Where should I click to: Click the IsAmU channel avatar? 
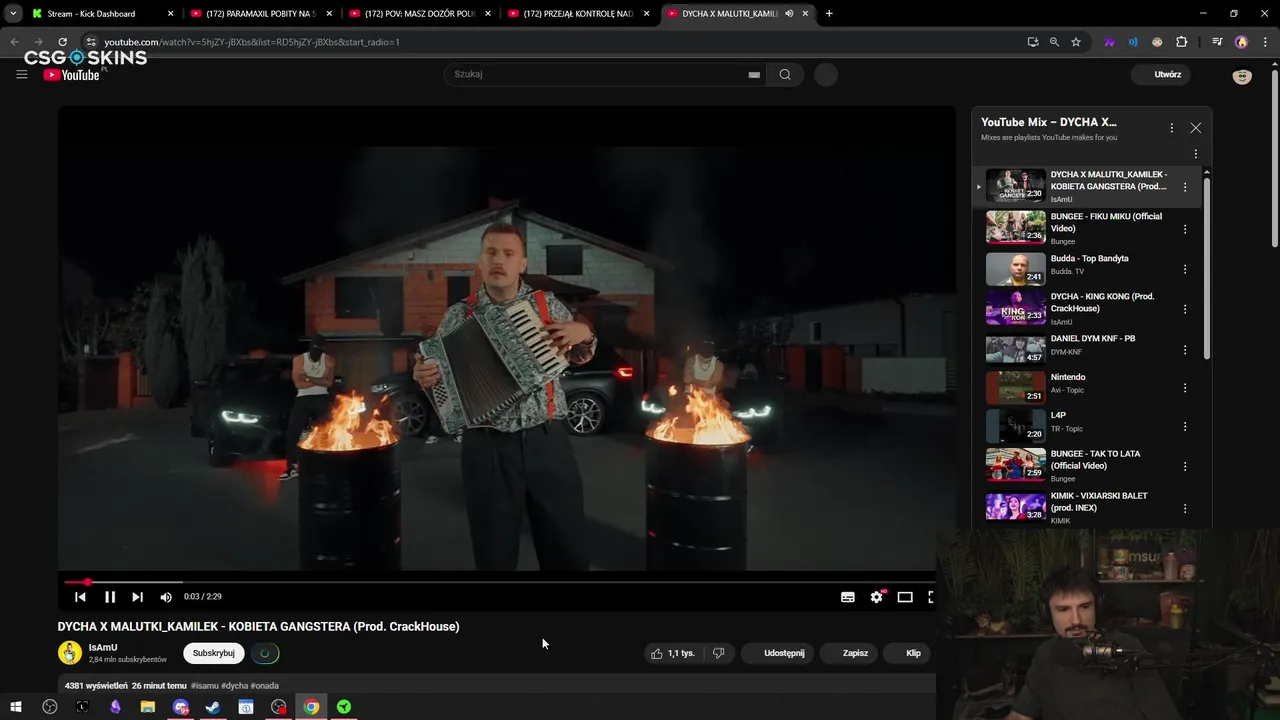click(70, 653)
